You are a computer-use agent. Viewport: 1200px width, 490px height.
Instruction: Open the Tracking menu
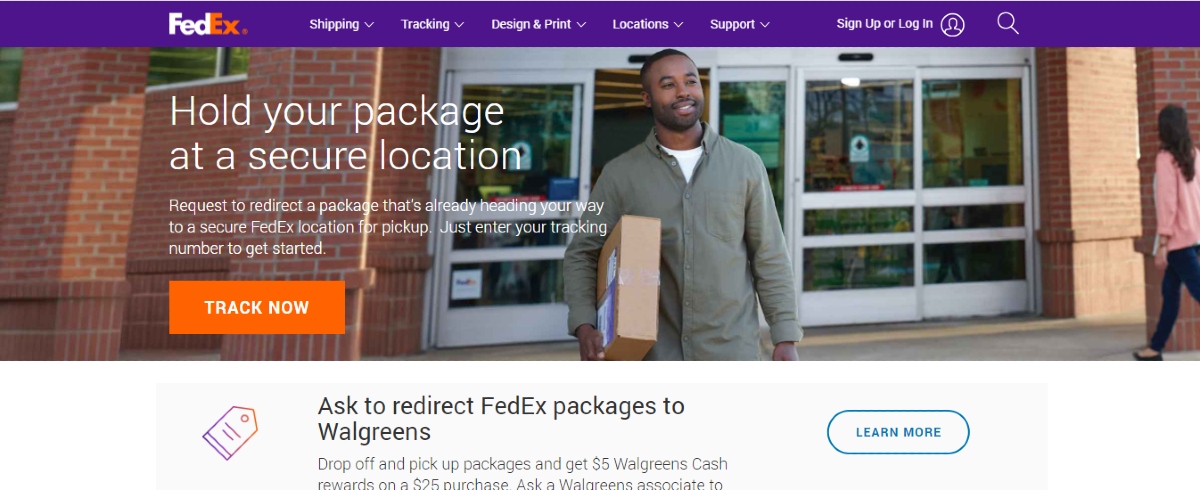pos(433,24)
